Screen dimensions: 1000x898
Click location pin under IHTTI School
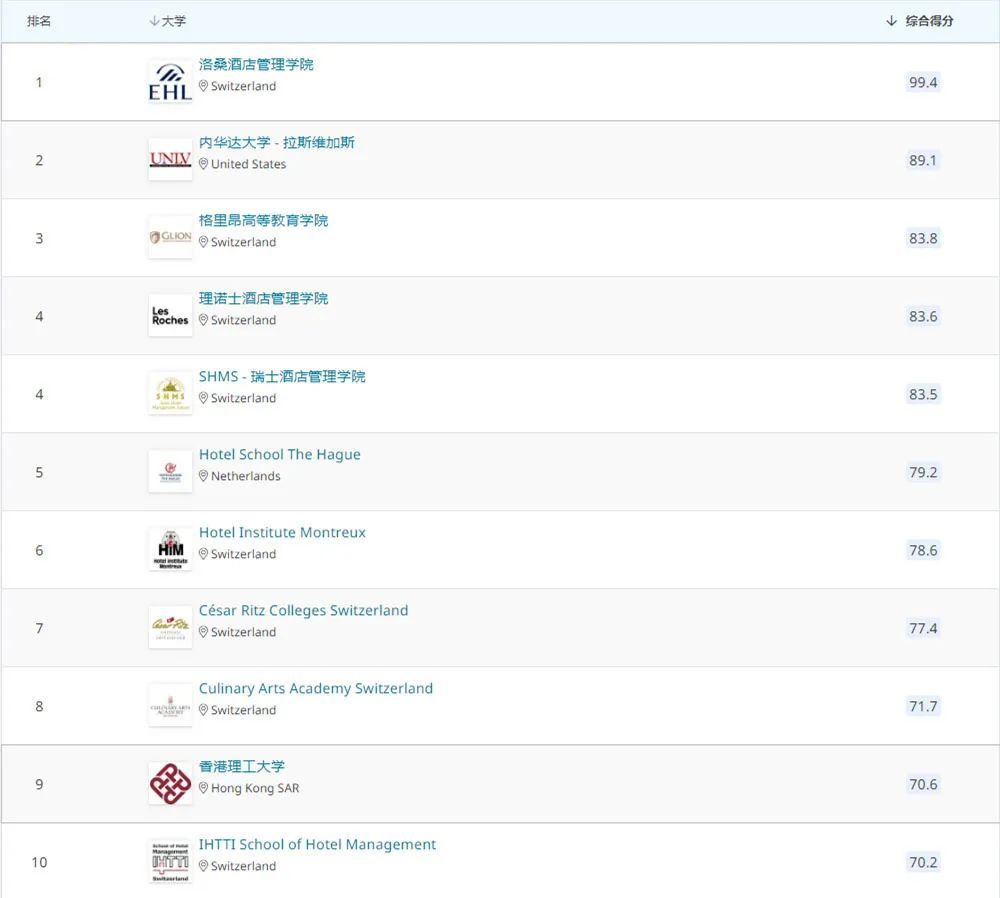coord(203,865)
